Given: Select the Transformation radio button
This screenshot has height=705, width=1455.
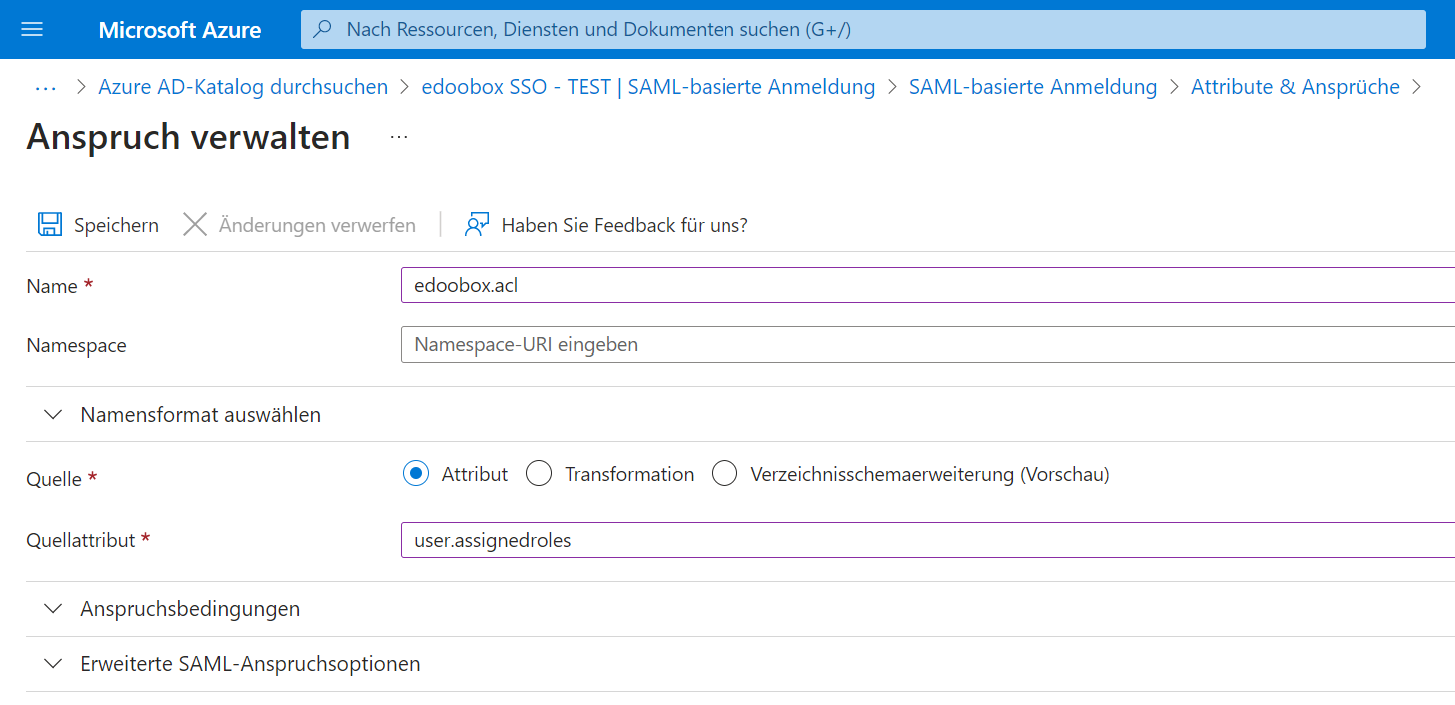Looking at the screenshot, I should point(539,474).
